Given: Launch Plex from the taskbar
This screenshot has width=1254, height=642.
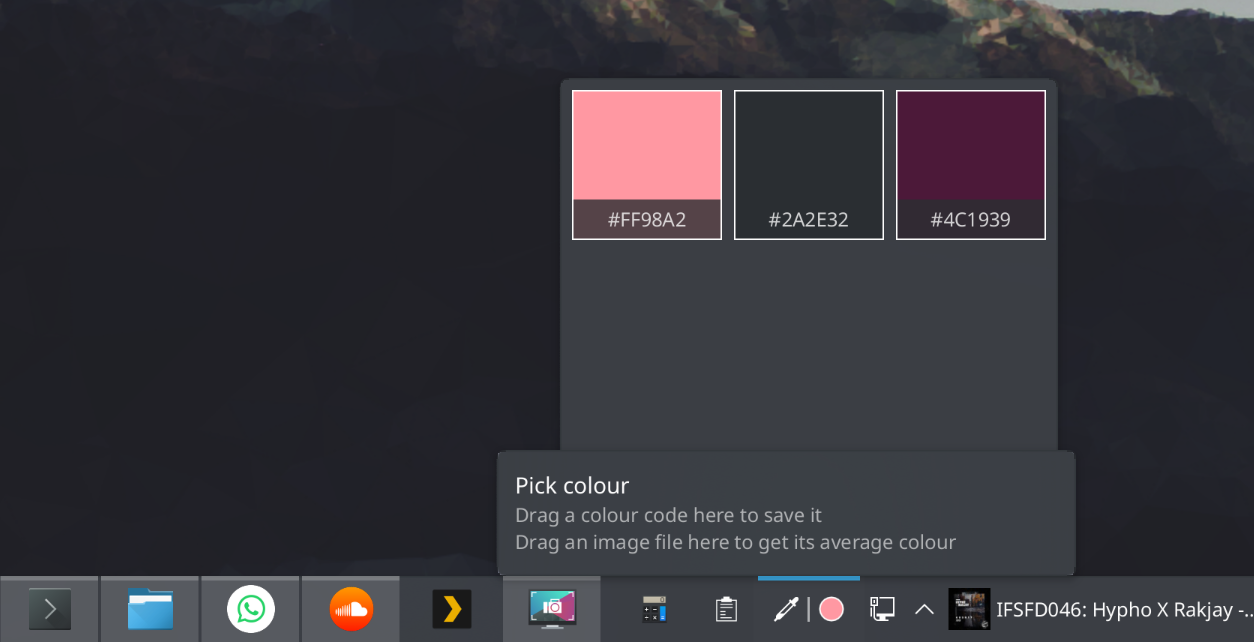Looking at the screenshot, I should coord(452,609).
